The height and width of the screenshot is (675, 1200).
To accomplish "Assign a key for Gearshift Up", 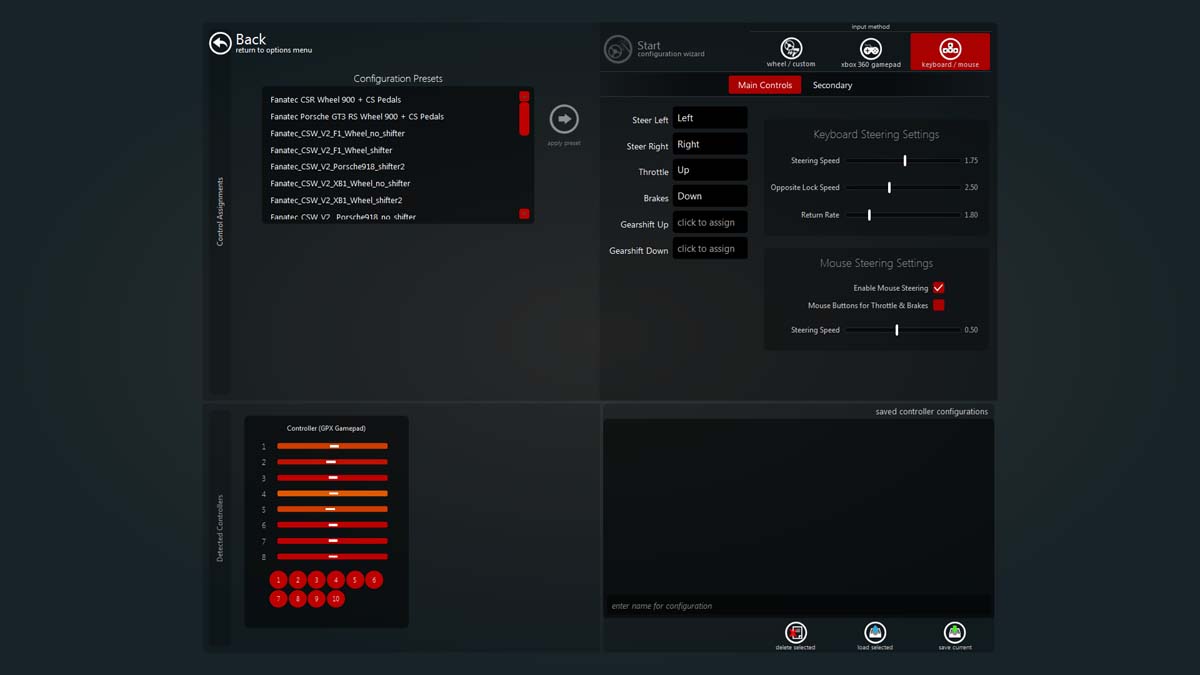I will (710, 222).
